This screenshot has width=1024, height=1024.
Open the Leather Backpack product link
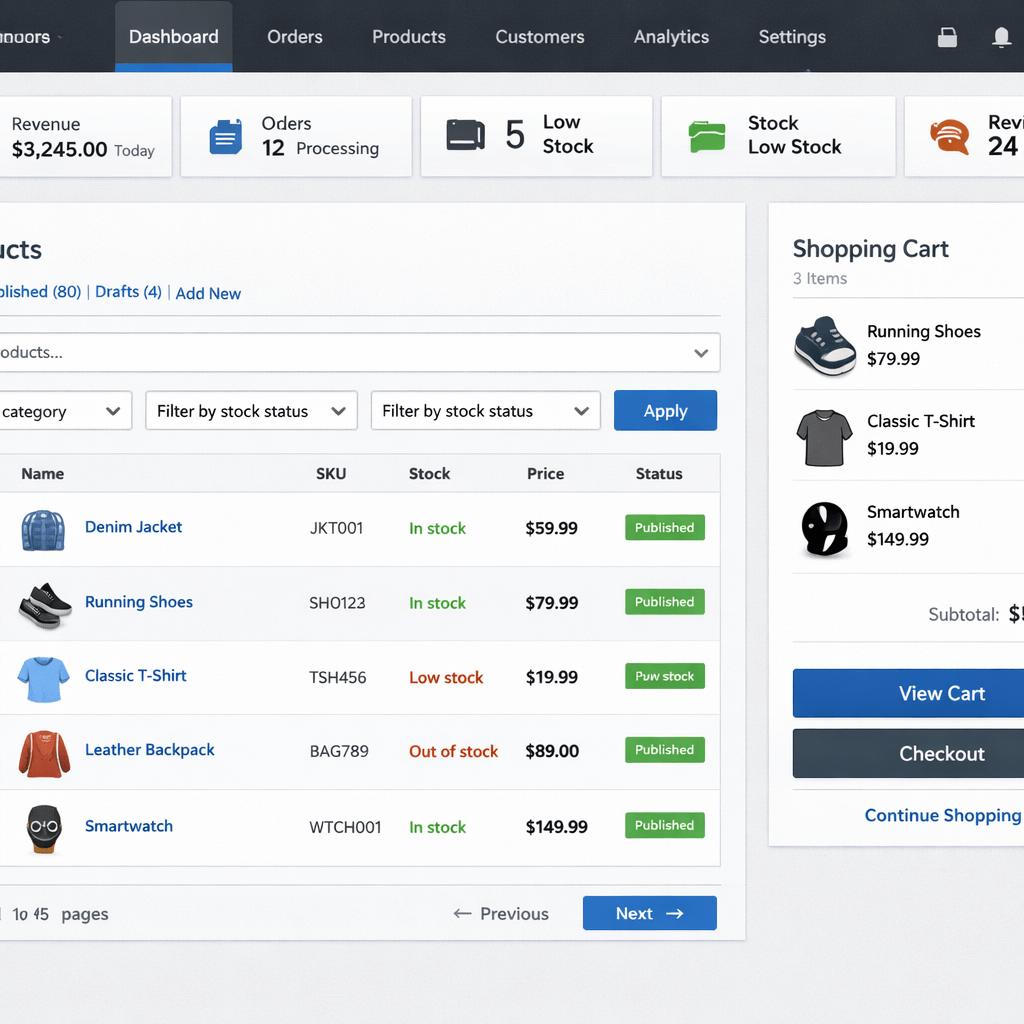coord(150,750)
